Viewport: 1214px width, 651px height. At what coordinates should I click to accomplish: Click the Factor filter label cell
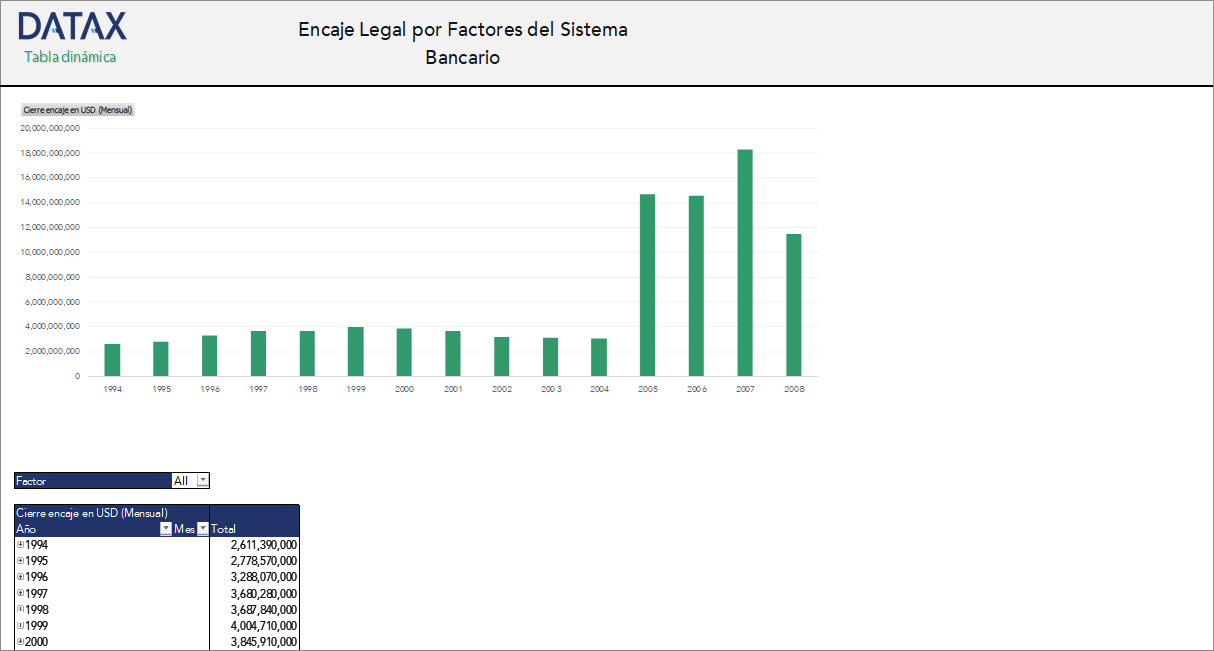(32, 480)
